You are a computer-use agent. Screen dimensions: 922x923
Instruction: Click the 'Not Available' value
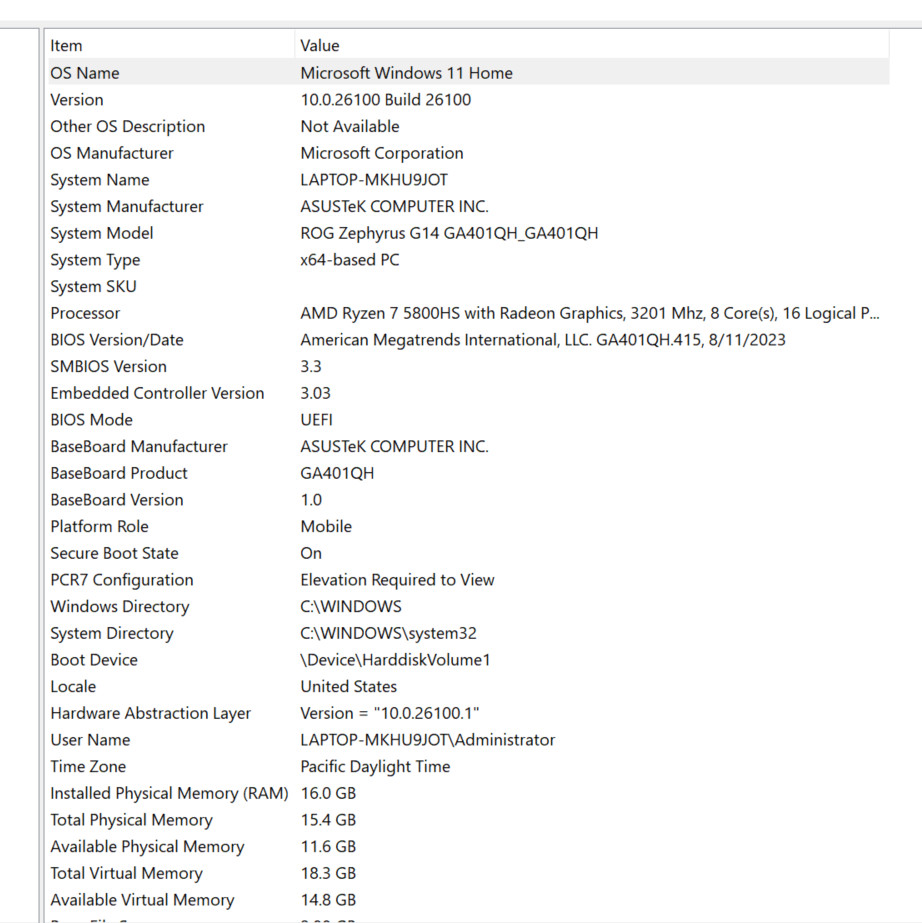click(x=350, y=127)
